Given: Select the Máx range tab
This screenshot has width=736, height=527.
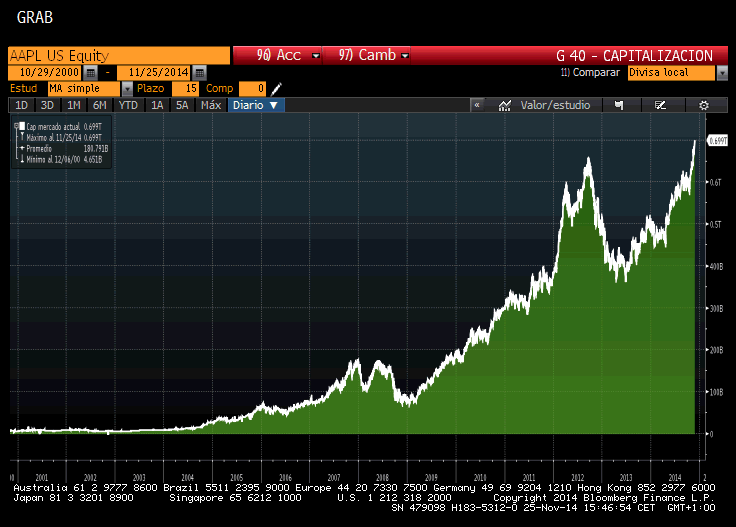Looking at the screenshot, I should [x=211, y=105].
